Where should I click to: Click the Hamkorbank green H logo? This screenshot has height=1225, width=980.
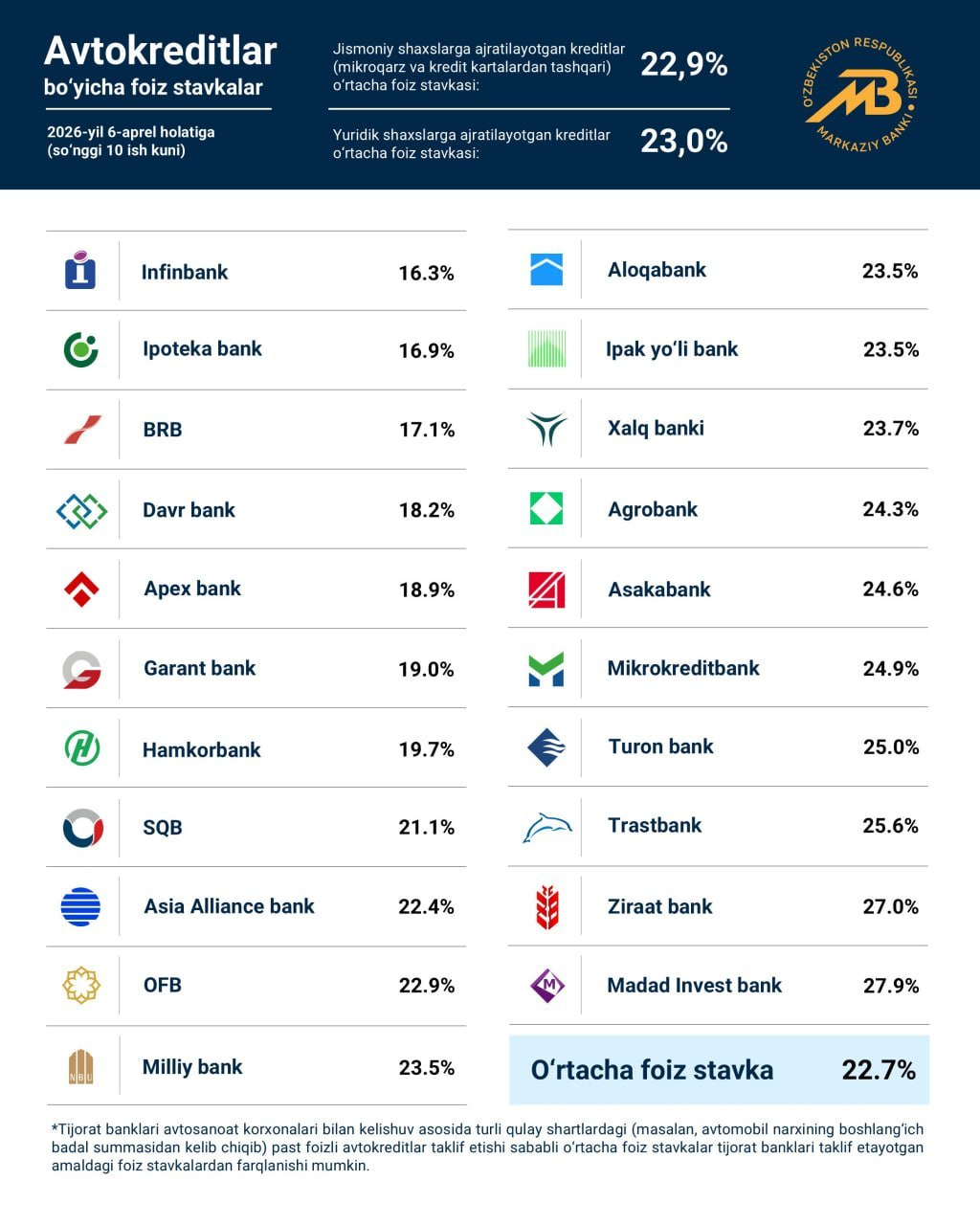click(x=81, y=748)
